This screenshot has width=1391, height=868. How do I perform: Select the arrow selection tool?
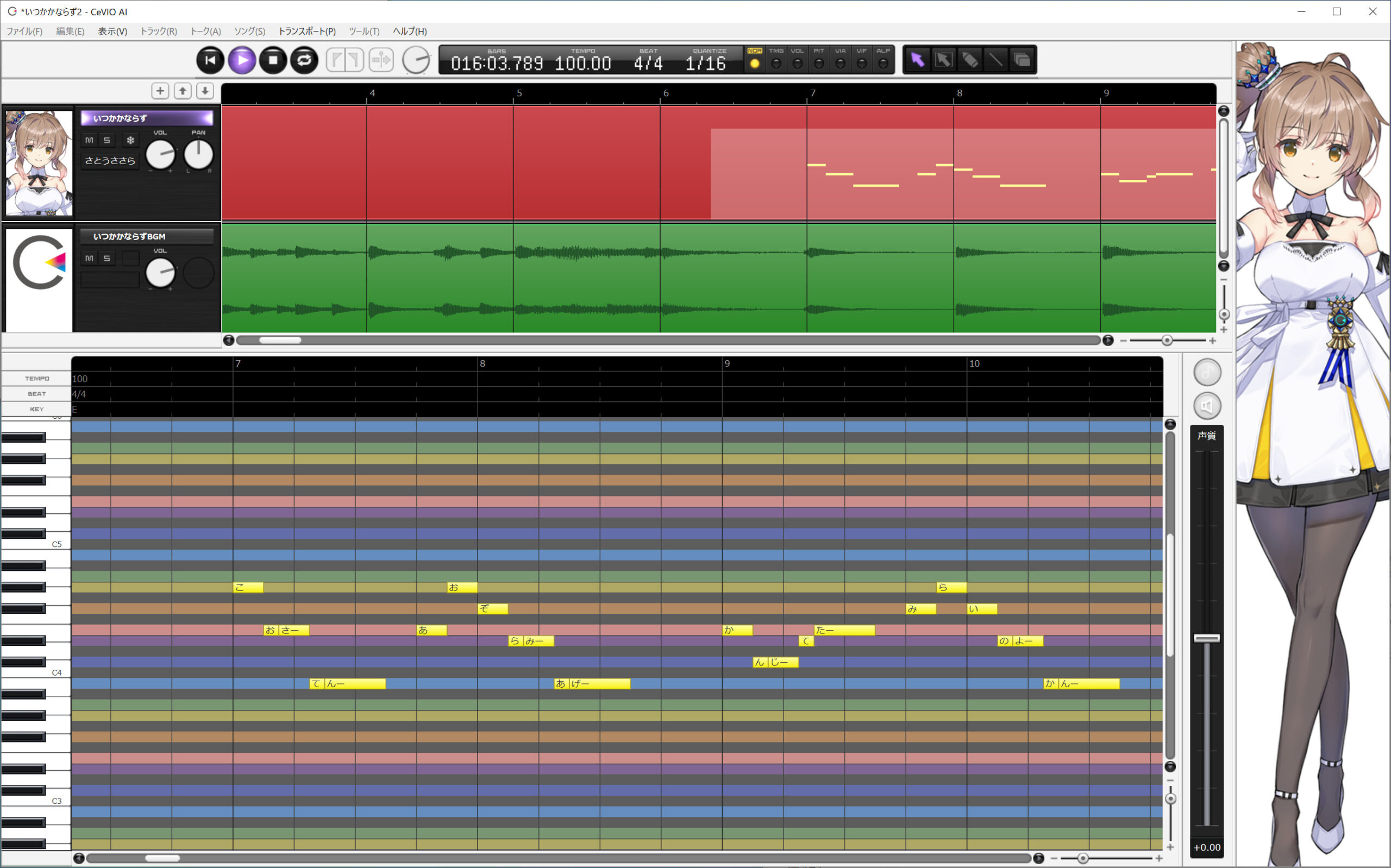tap(917, 60)
